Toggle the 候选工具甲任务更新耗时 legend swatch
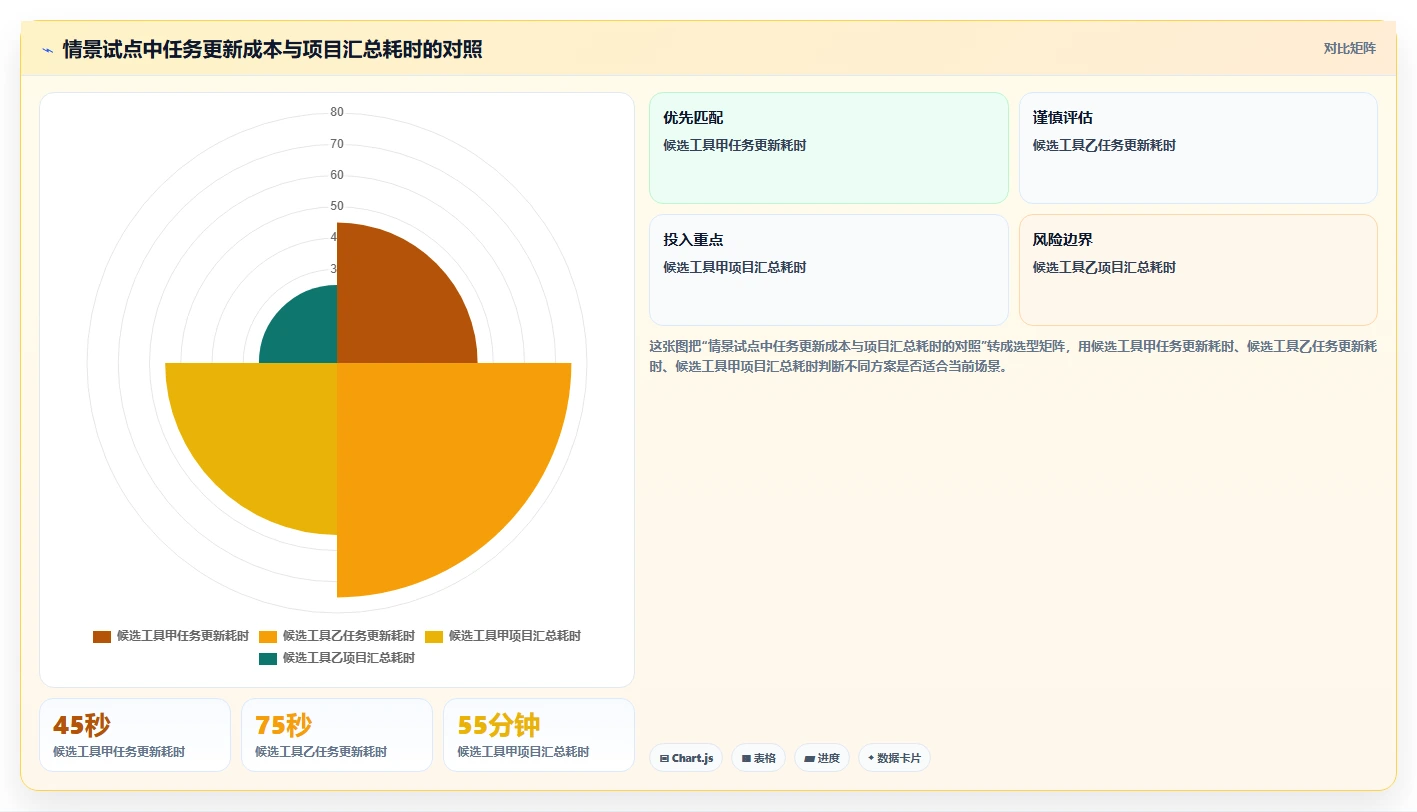The width and height of the screenshot is (1417, 812). click(102, 636)
